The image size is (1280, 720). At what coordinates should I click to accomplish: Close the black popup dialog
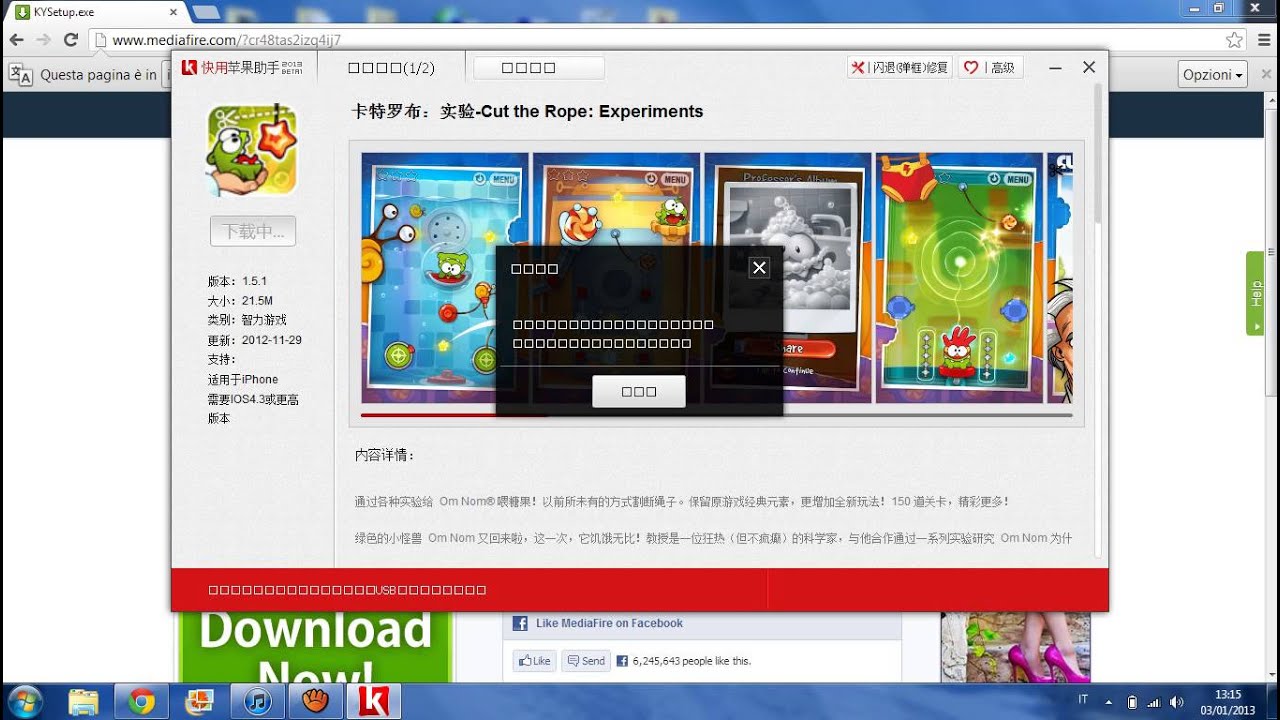tap(759, 267)
